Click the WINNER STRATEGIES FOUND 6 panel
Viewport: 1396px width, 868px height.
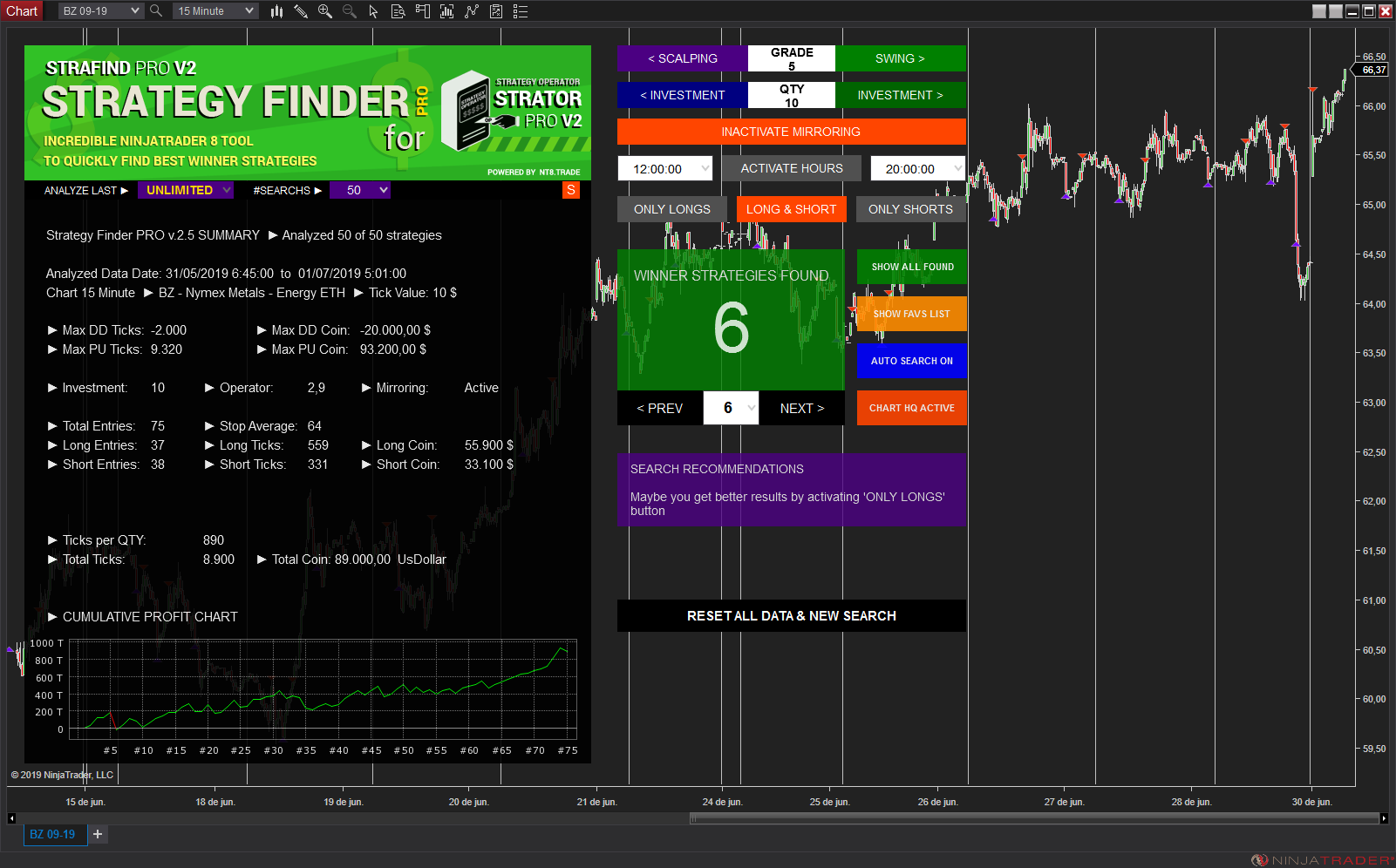pyautogui.click(x=731, y=320)
